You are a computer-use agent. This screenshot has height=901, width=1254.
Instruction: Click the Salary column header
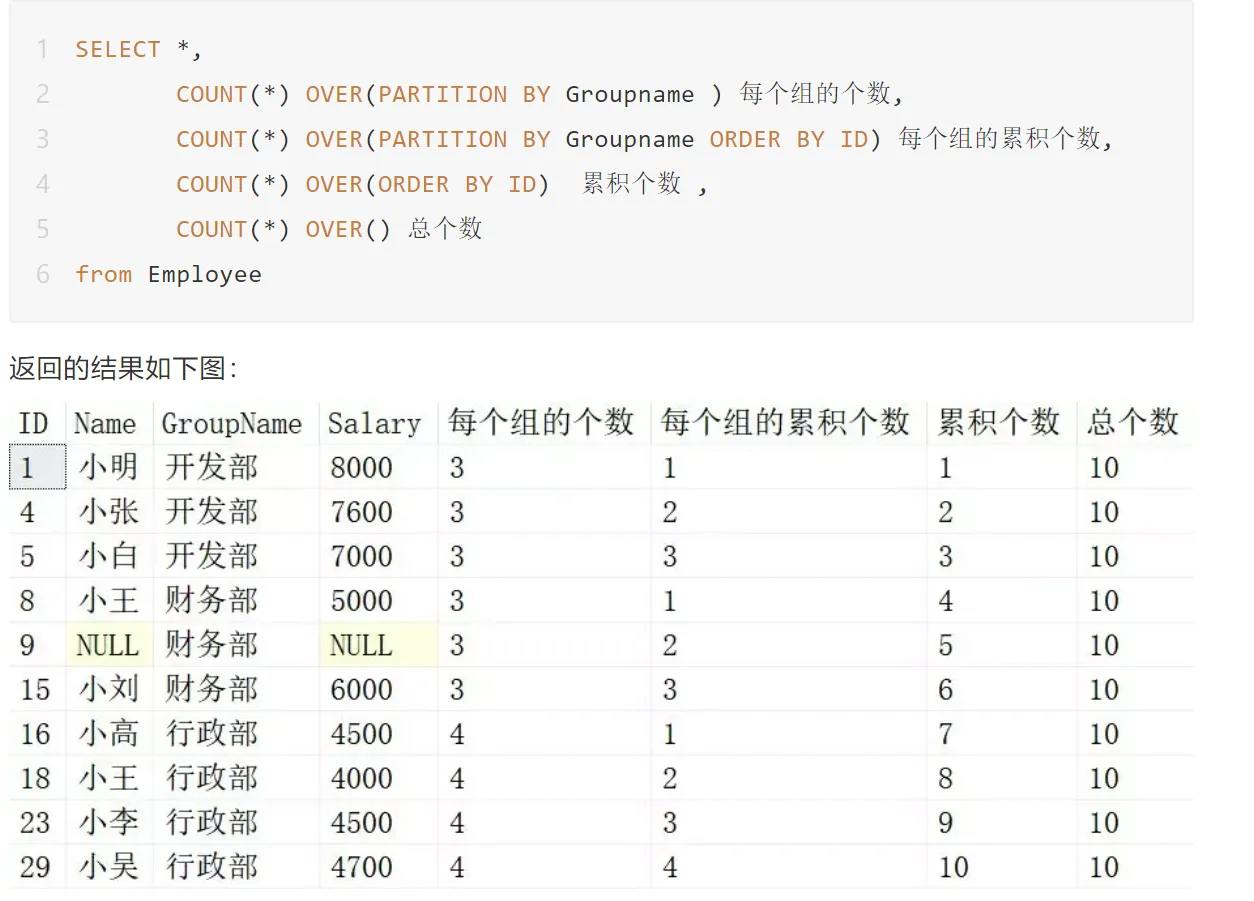[374, 423]
